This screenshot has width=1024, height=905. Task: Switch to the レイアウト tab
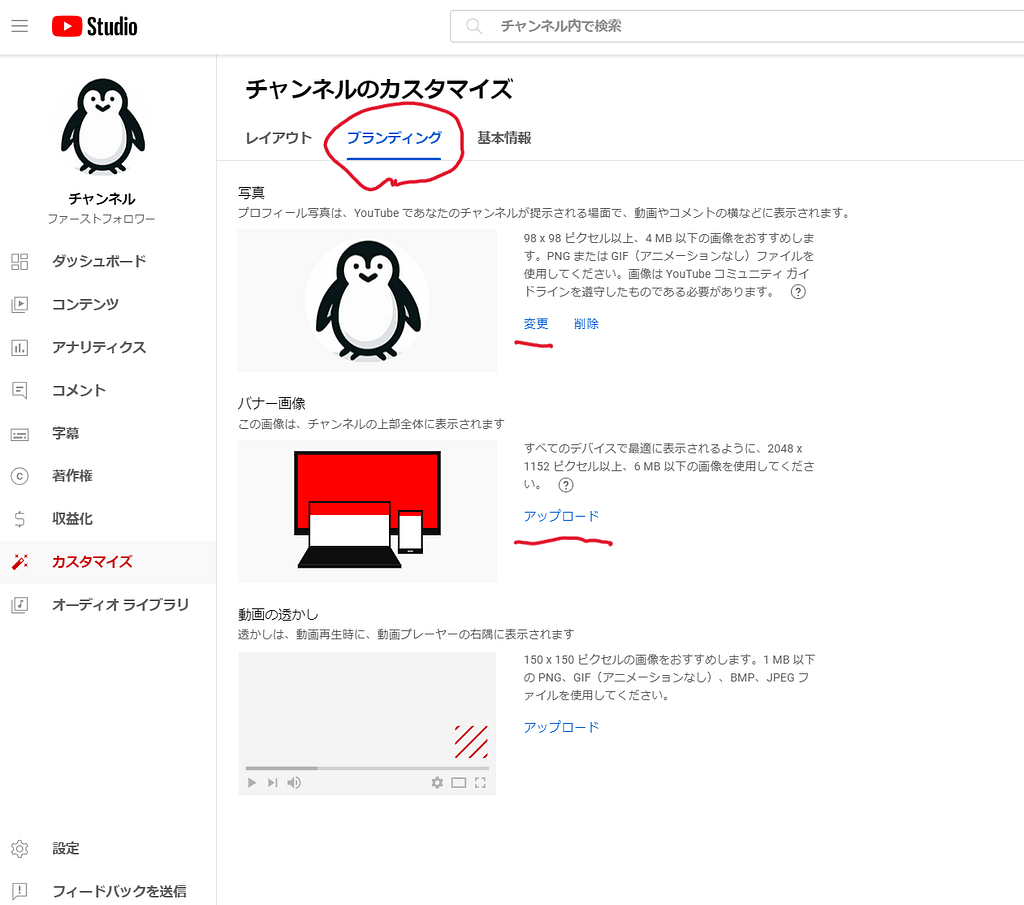click(279, 138)
